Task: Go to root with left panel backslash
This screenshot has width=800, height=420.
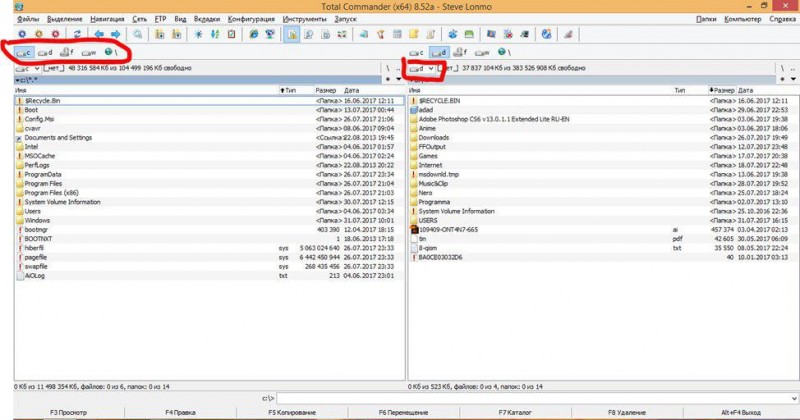Action: tap(388, 68)
